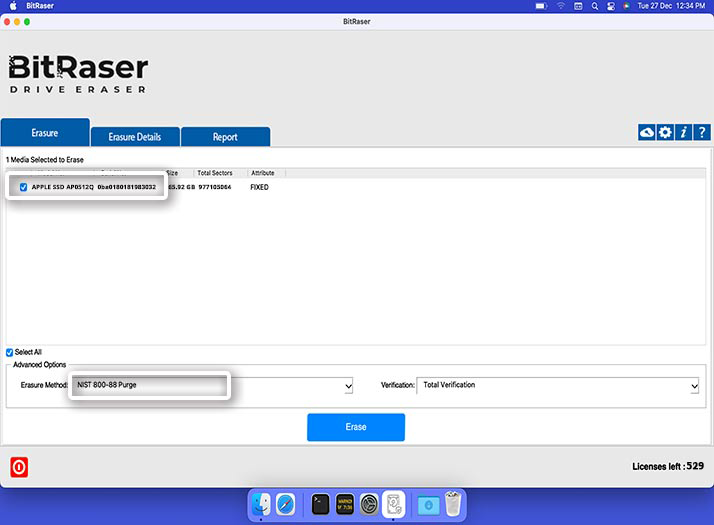This screenshot has width=714, height=525.
Task: Click the Apple menu icon
Action: click(x=13, y=6)
